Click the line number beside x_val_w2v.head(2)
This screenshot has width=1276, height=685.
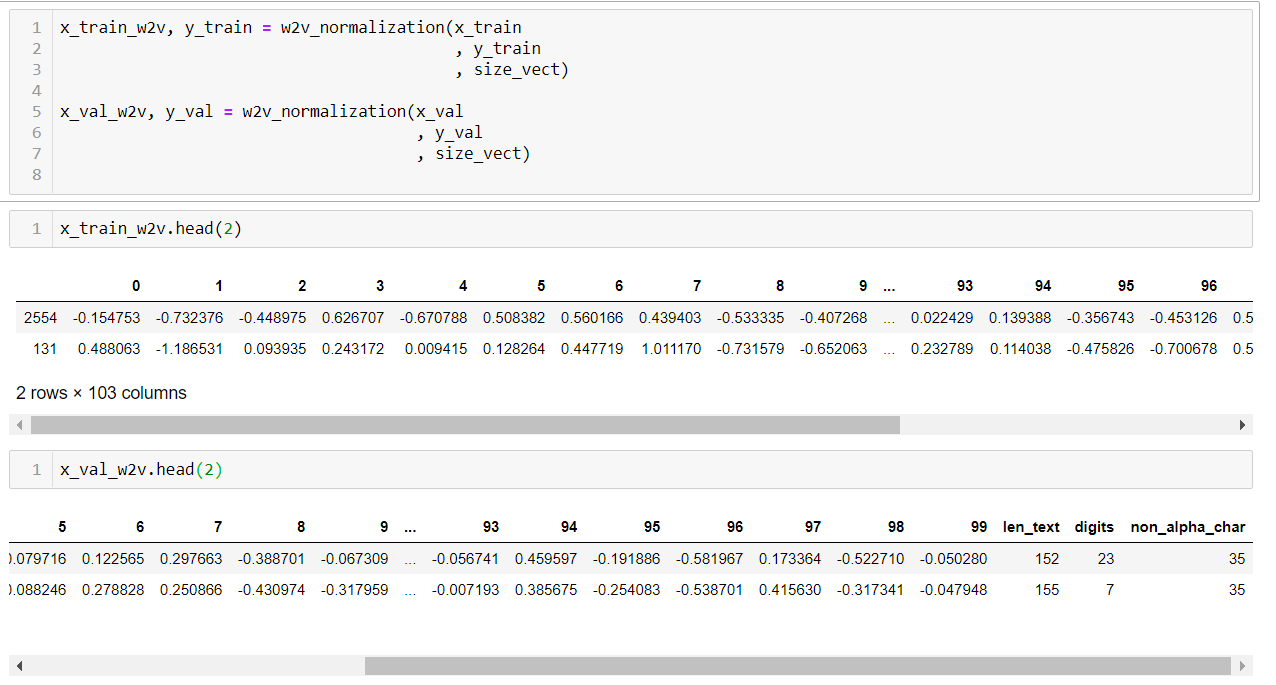click(x=36, y=469)
